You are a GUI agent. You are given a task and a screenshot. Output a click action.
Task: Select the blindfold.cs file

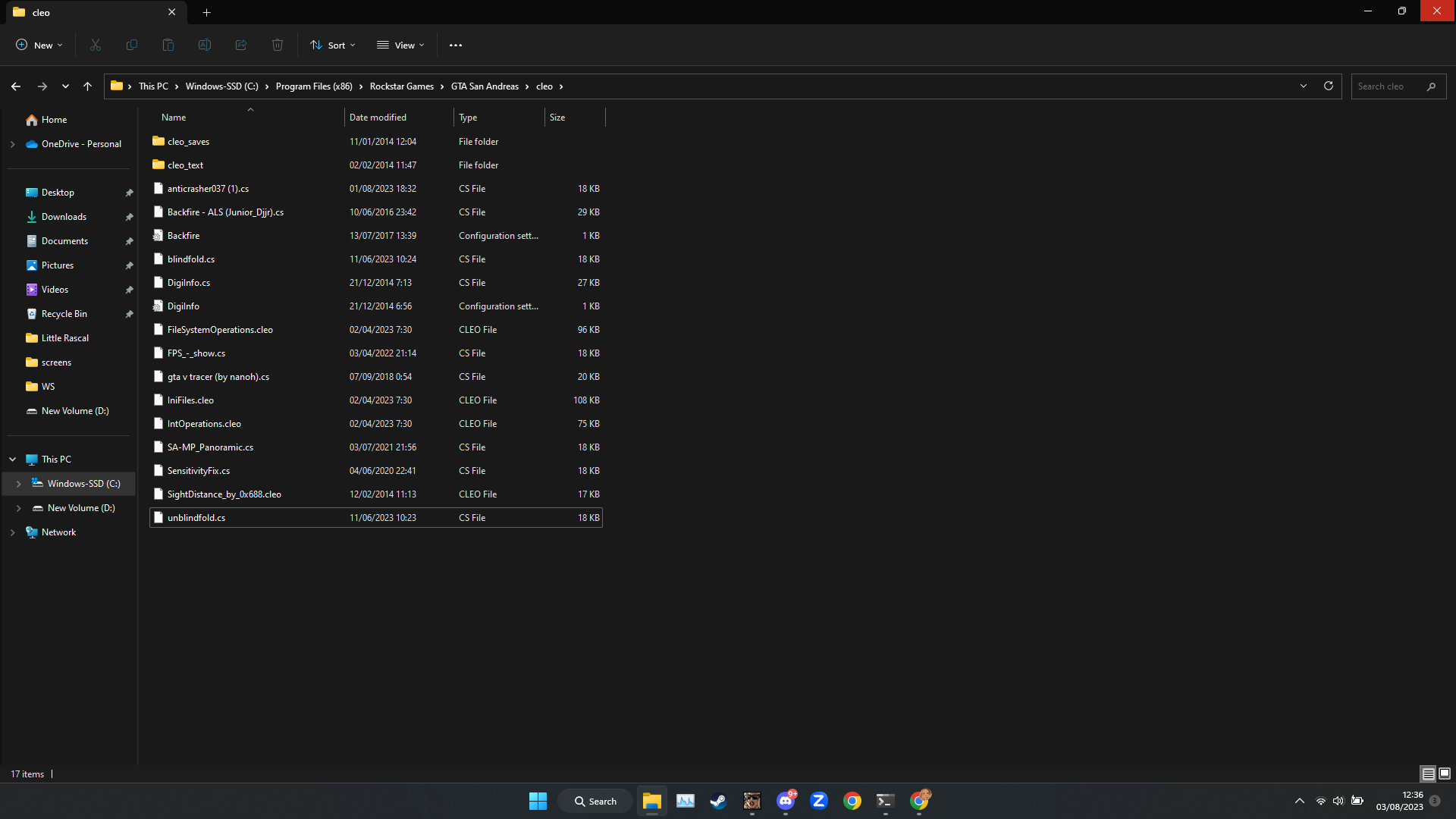(191, 259)
